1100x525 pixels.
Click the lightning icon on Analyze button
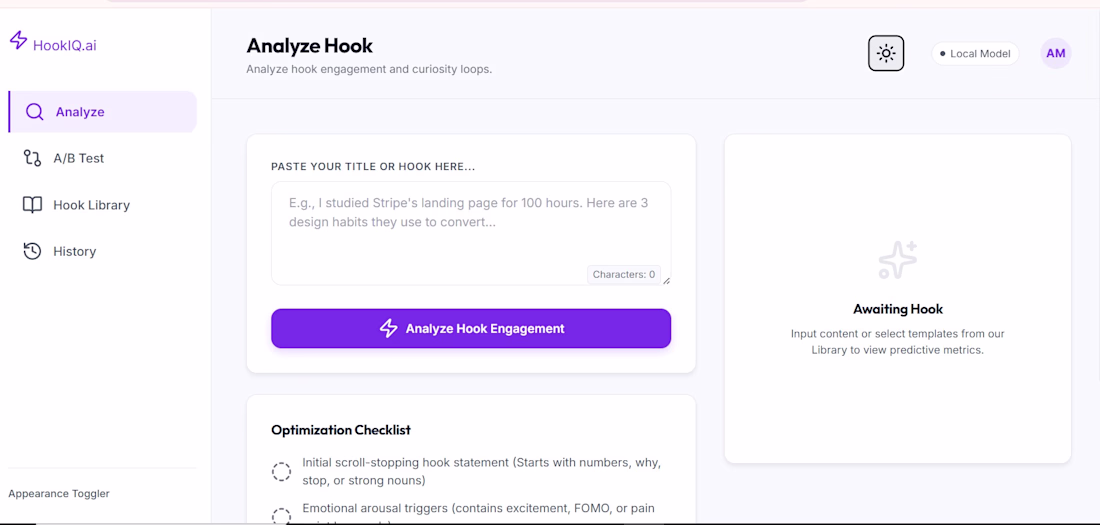click(389, 328)
